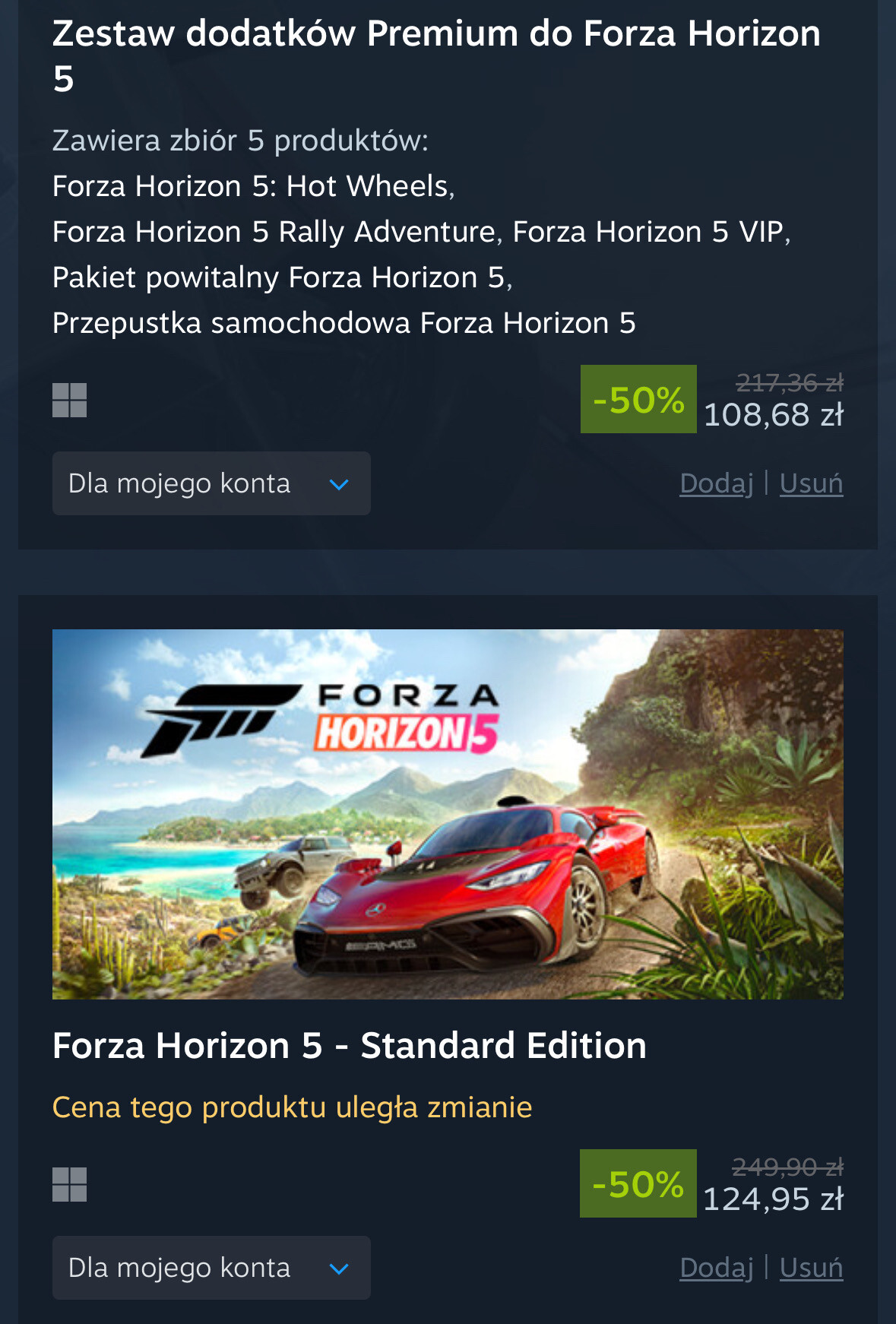Remove Standard Edition with the "Usuń" link
This screenshot has width=896, height=1324.
pyautogui.click(x=811, y=1268)
